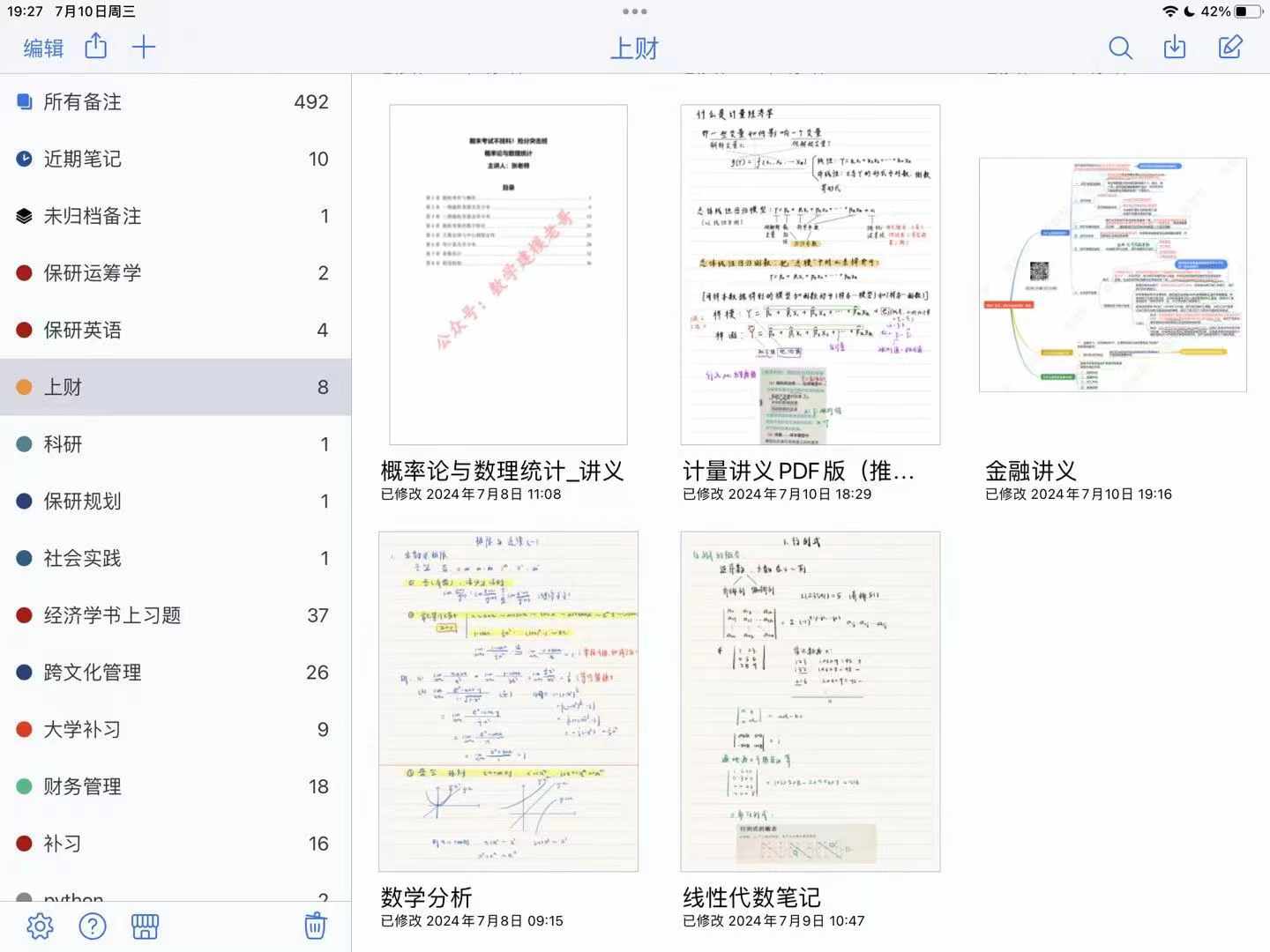Tap the date 已修改 2024年7月10日 18:29

coord(777,495)
